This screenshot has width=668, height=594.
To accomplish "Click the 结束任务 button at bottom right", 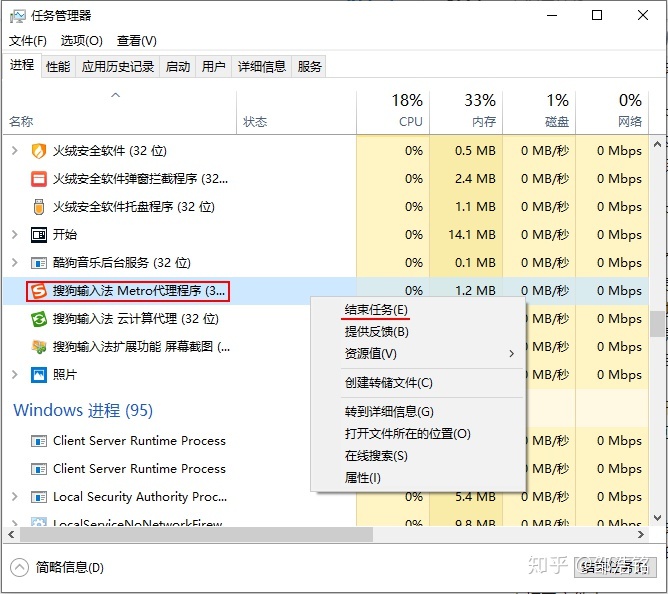I will coord(615,568).
